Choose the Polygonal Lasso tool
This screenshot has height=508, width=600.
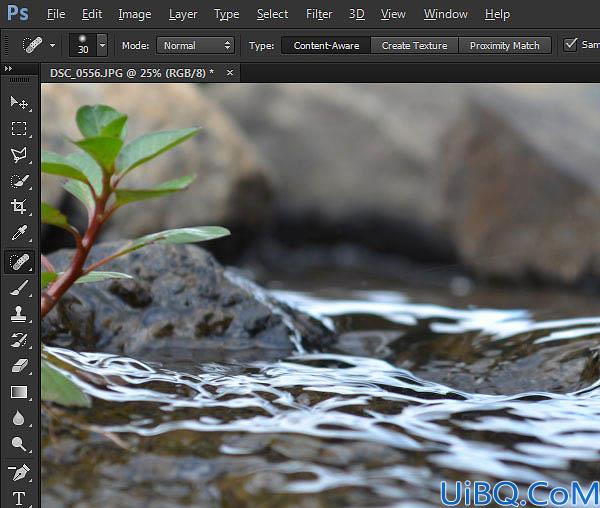(x=19, y=155)
